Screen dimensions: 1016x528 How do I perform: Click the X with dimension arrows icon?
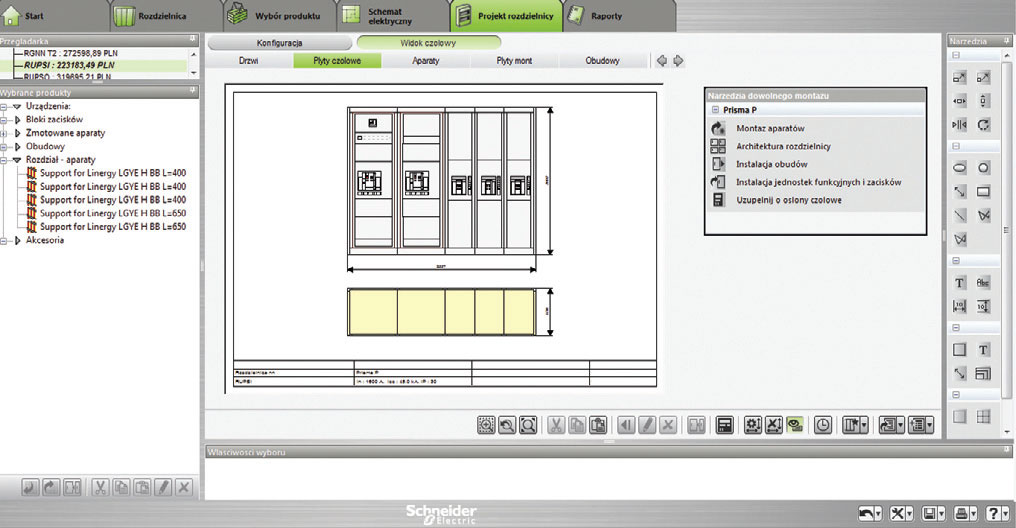point(774,425)
